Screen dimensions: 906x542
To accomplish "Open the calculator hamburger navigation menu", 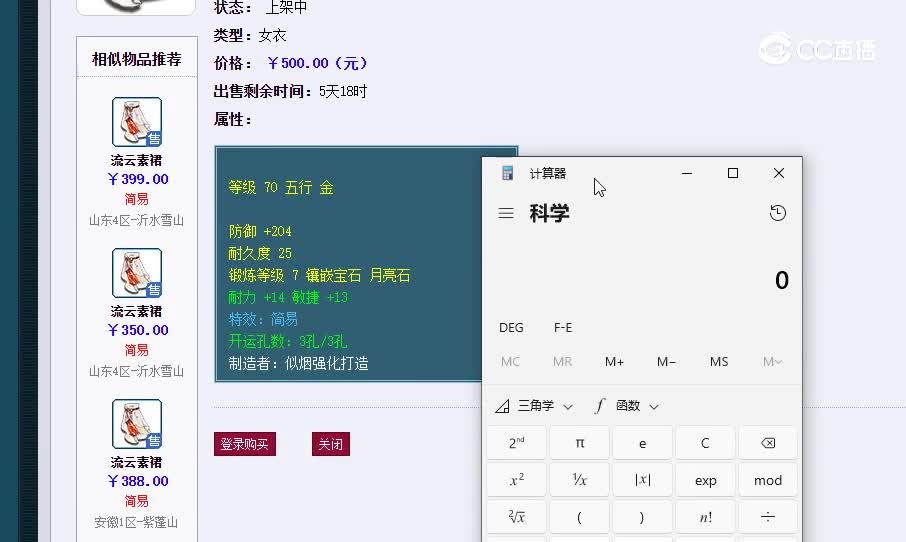I will point(506,213).
